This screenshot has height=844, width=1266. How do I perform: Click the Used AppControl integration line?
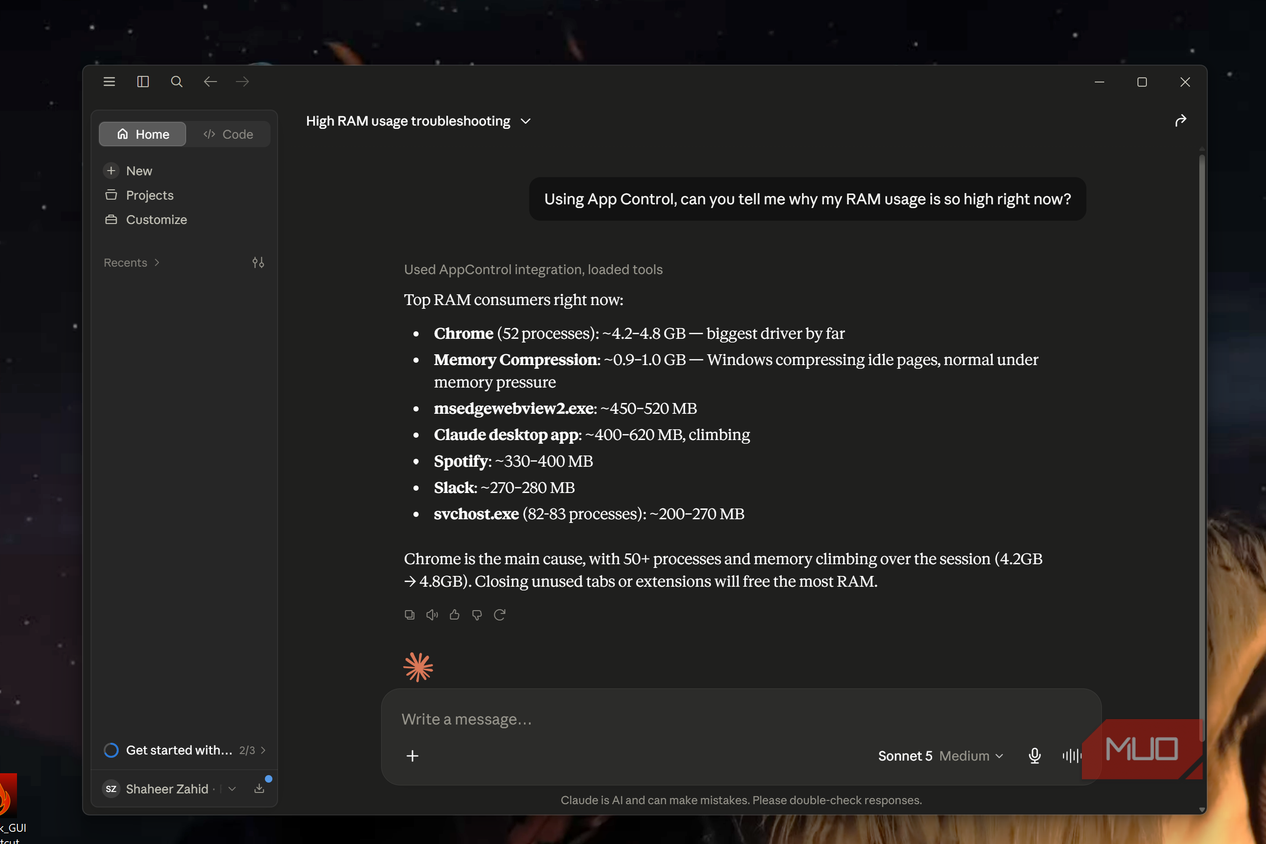click(x=533, y=270)
